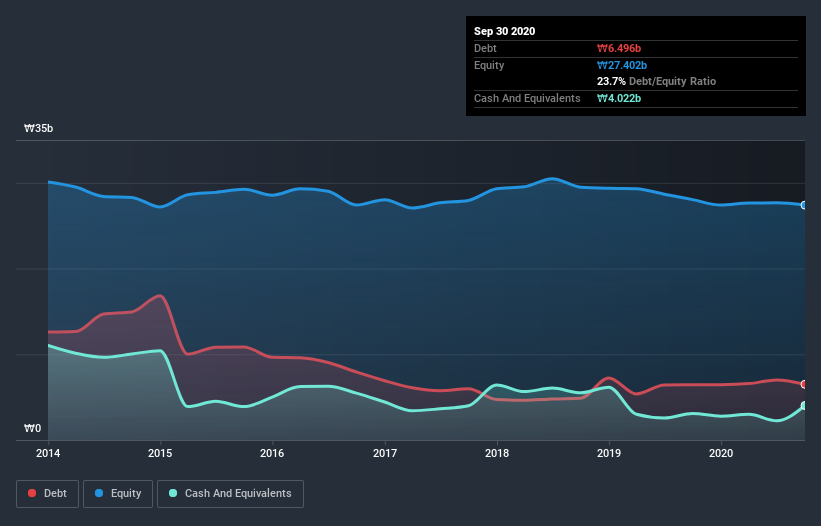This screenshot has height=526, width=821.
Task: Click the ₩4.022b cash value
Action: [619, 98]
